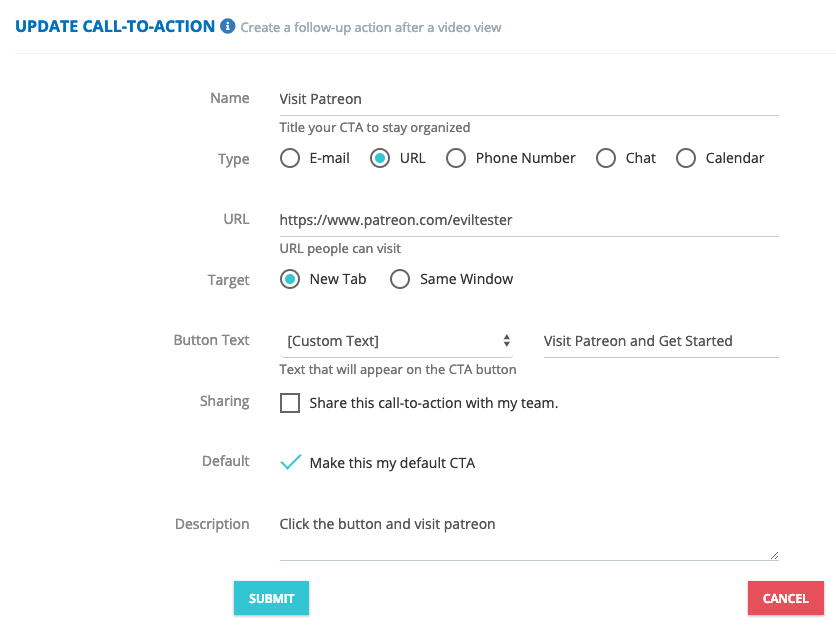Click into the URL input field

(x=529, y=221)
